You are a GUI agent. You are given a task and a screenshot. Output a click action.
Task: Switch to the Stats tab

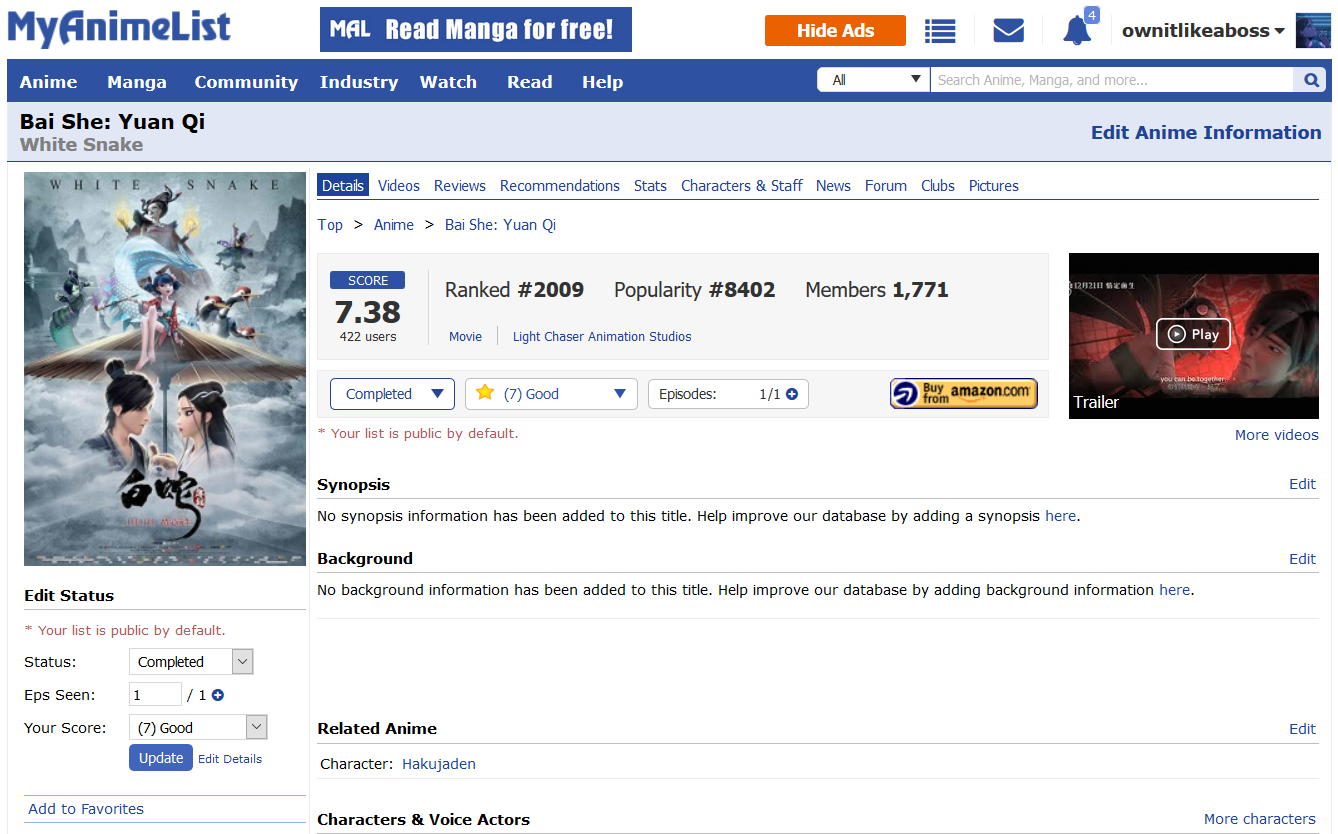(650, 185)
